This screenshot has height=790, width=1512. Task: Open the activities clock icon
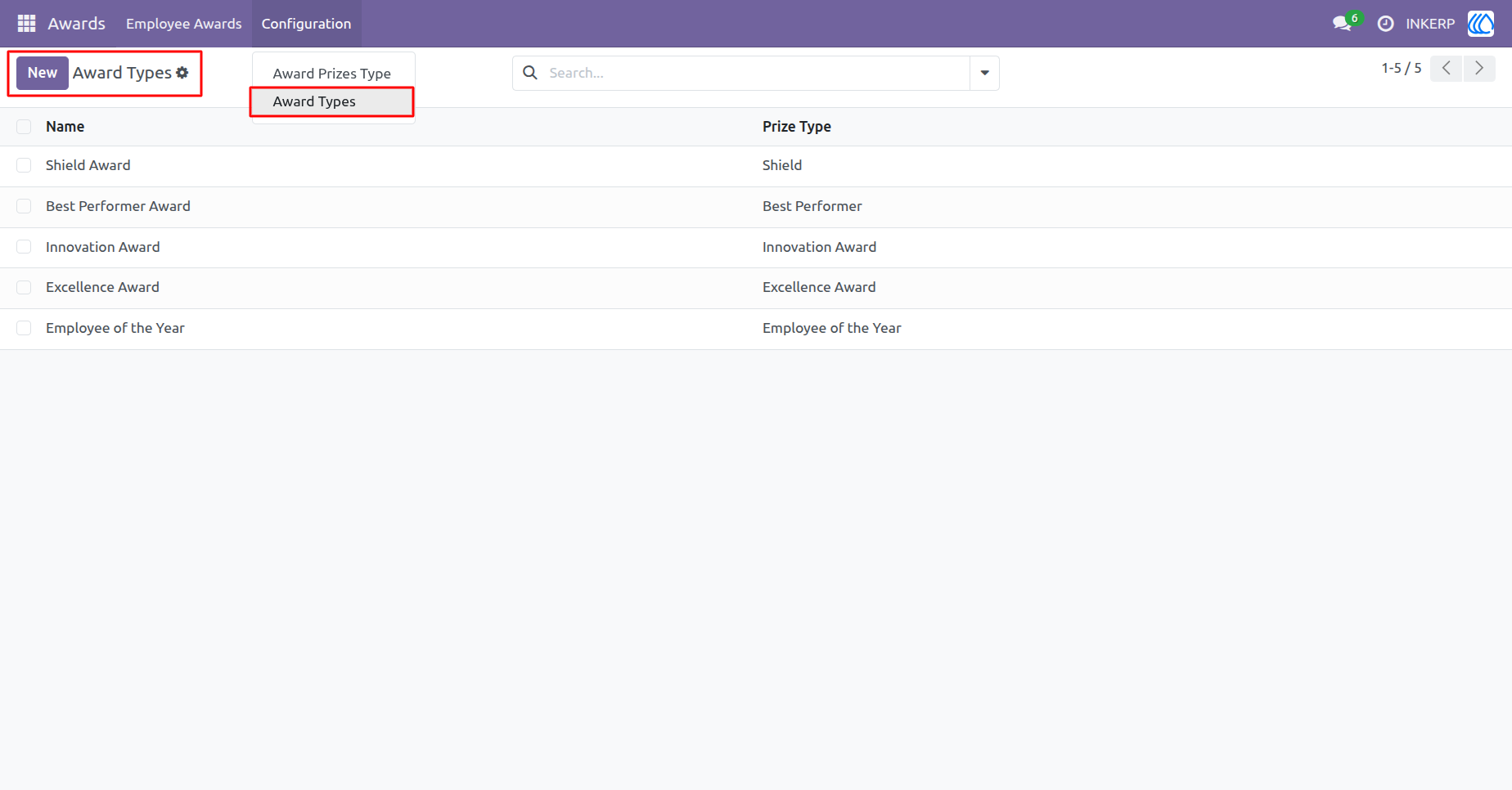pos(1385,24)
